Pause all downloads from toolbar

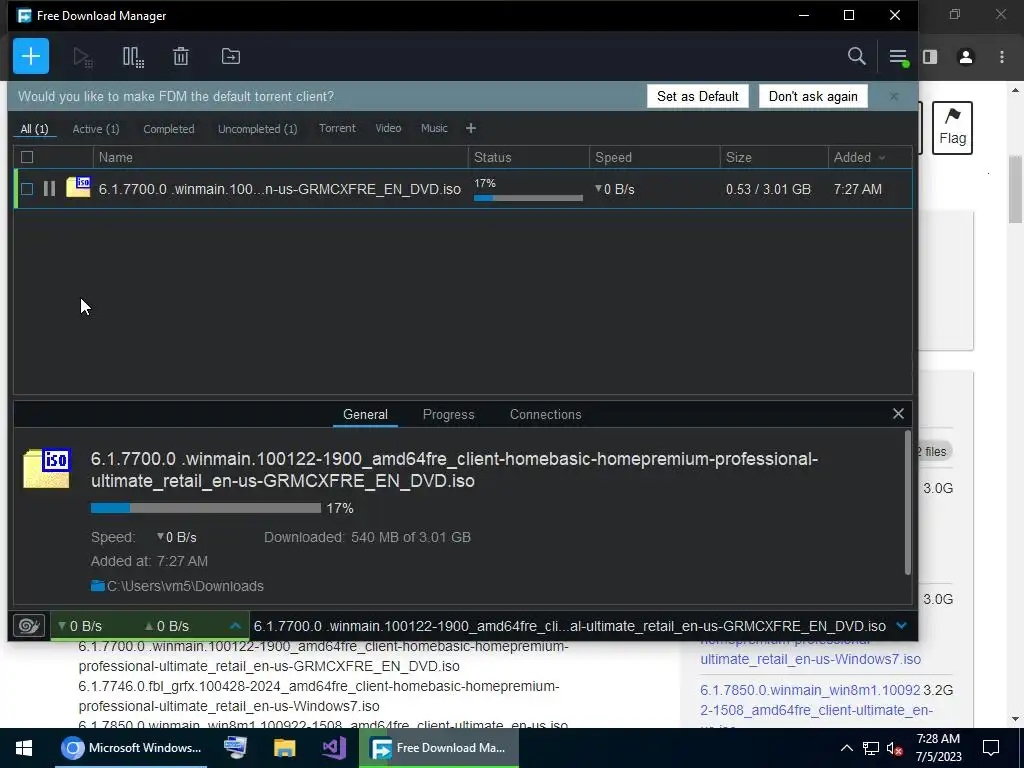[x=133, y=57]
